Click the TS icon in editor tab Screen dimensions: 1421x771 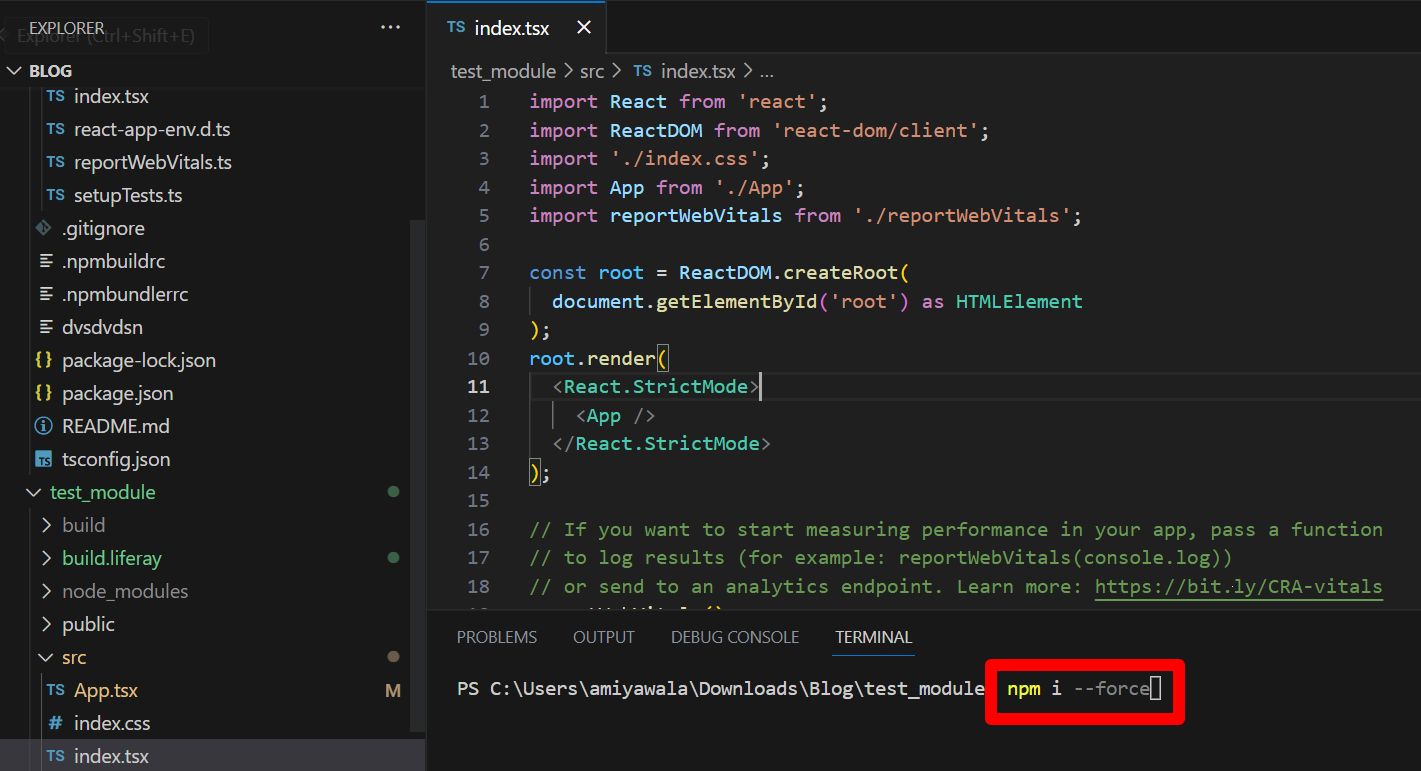pos(456,28)
